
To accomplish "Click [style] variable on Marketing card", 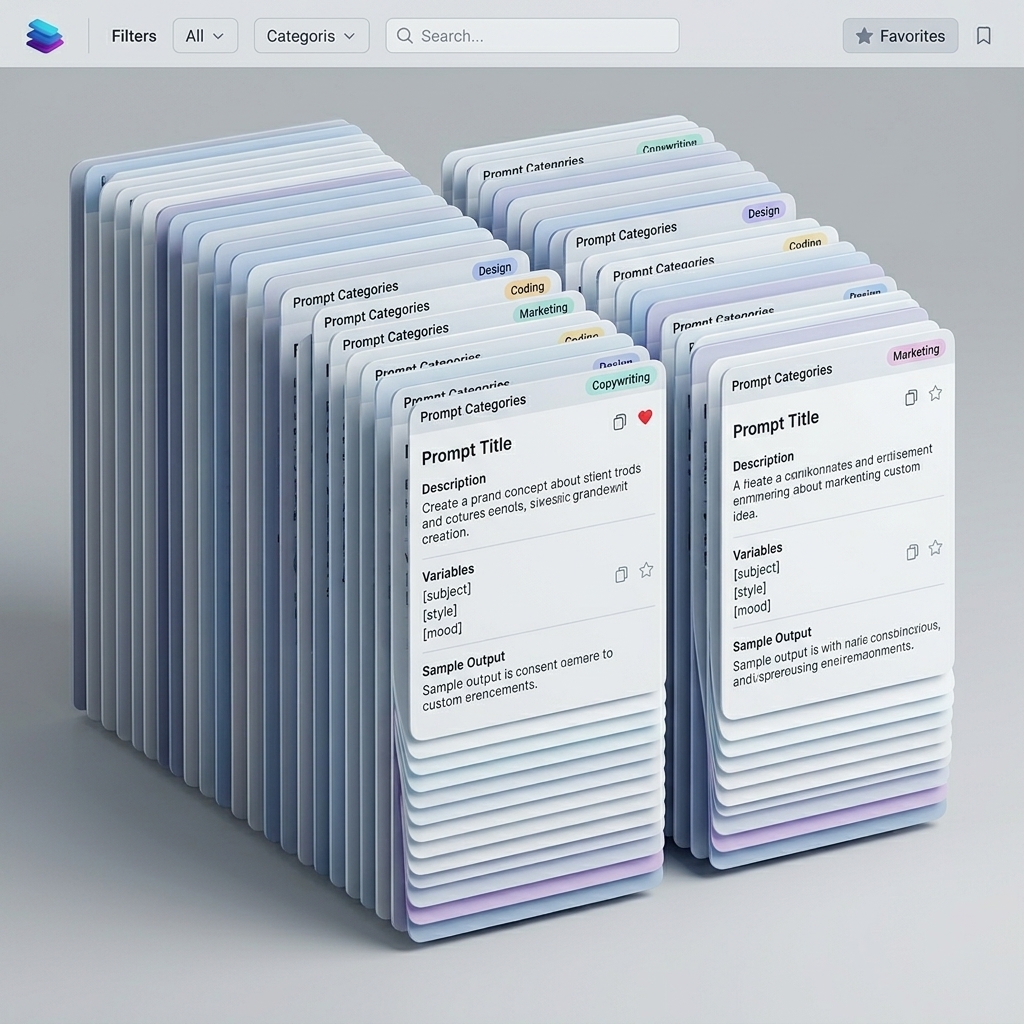I will 750,592.
